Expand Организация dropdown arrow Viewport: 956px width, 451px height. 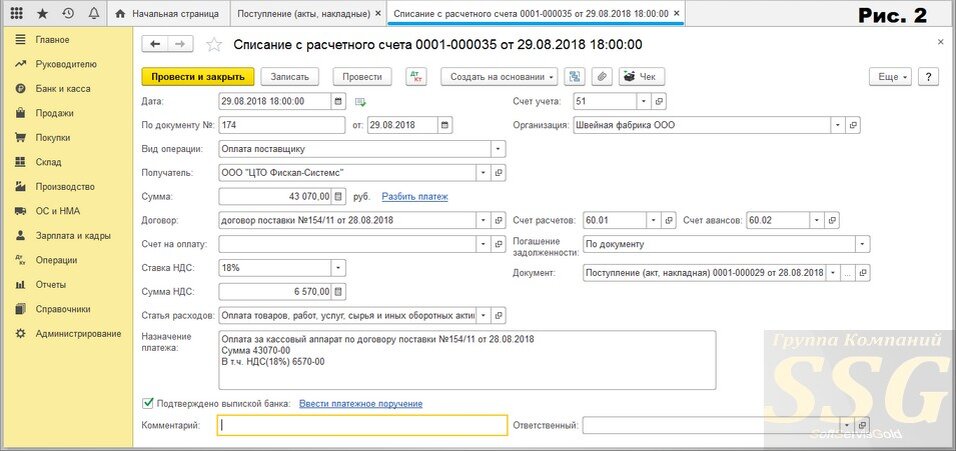pos(838,126)
